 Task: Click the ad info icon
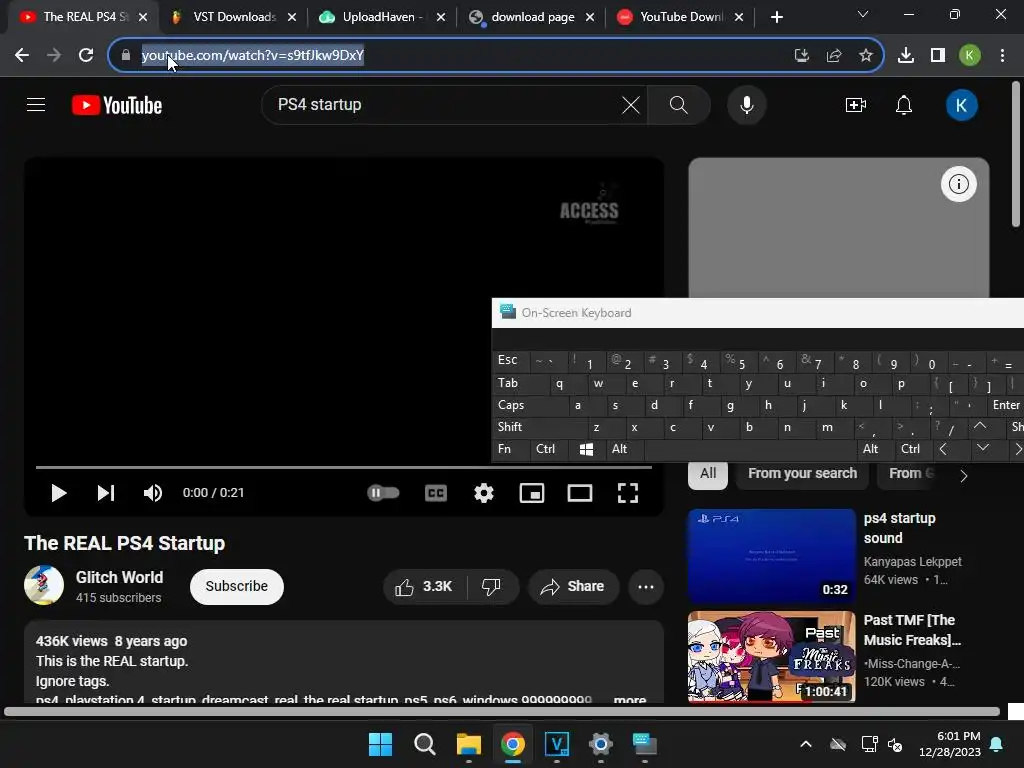pyautogui.click(x=959, y=184)
